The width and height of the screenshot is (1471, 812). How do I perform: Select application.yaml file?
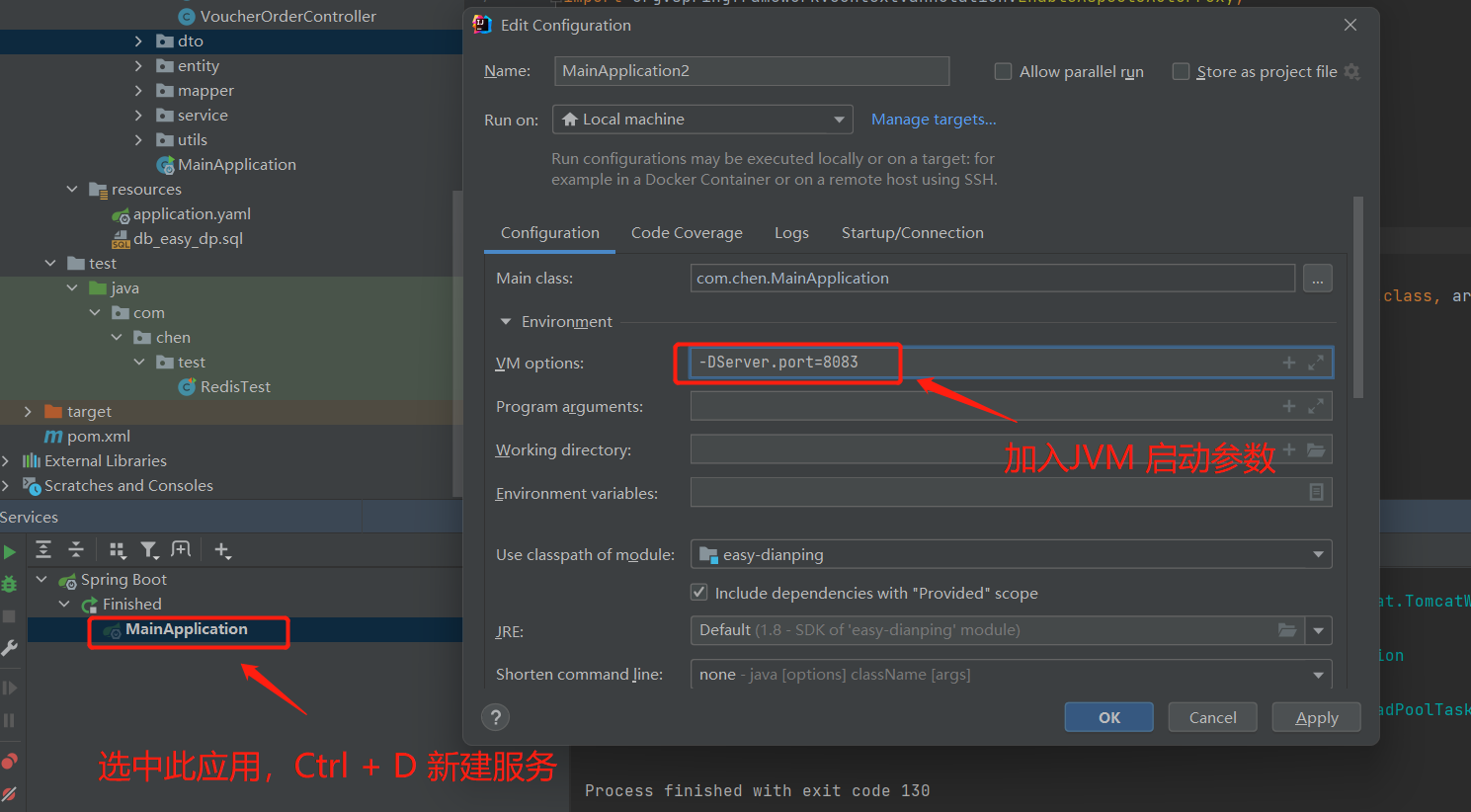[x=192, y=214]
